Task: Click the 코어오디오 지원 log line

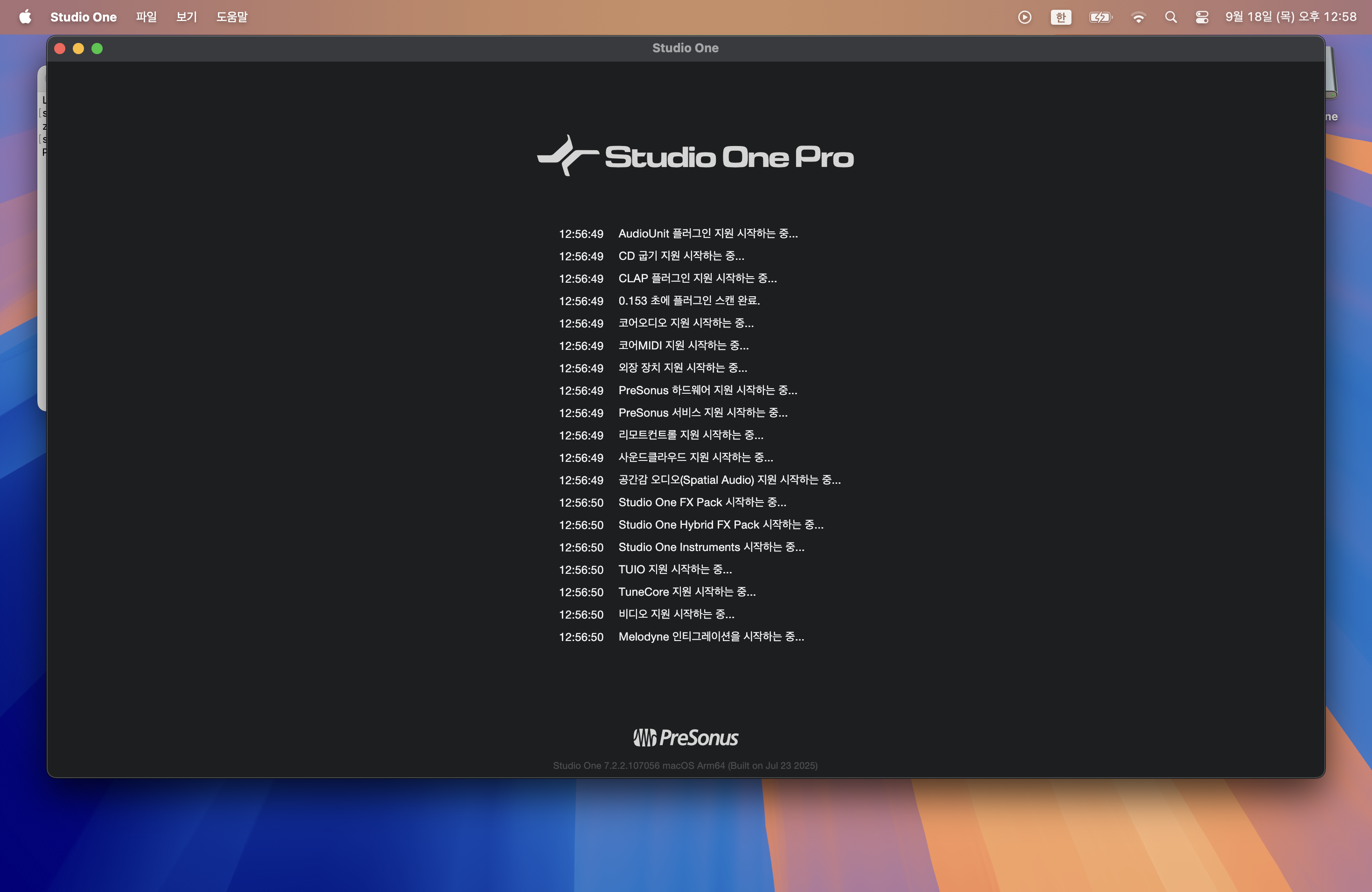Action: [656, 323]
